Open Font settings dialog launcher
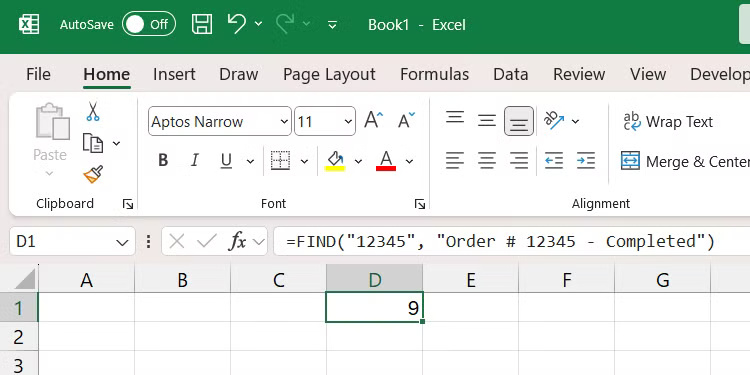This screenshot has height=375, width=750. pos(419,204)
